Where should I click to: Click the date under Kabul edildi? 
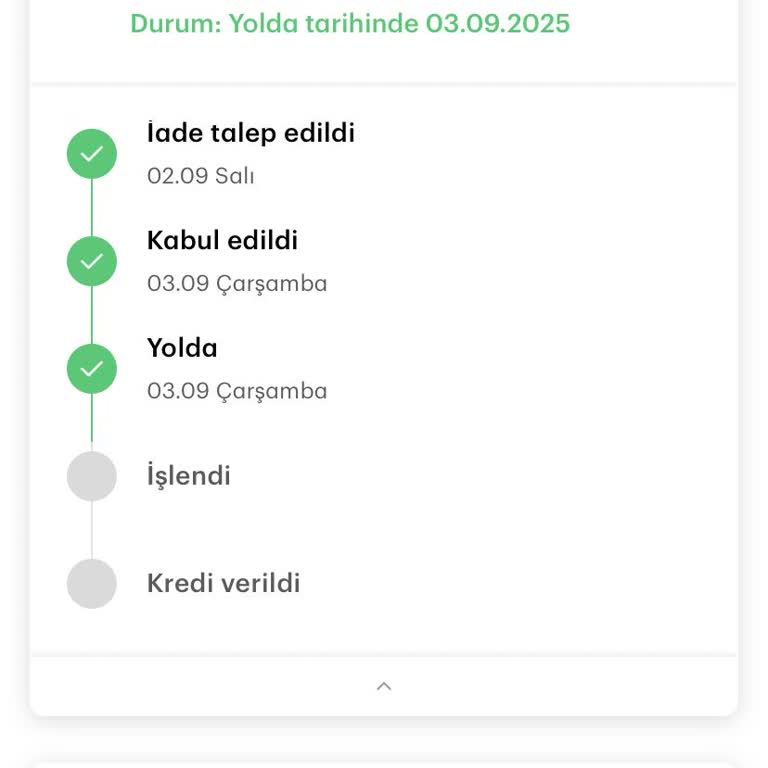(x=237, y=283)
